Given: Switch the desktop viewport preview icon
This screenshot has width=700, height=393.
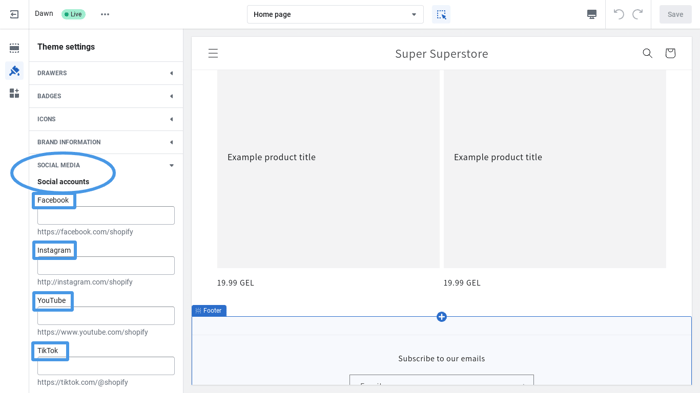Looking at the screenshot, I should click(x=592, y=14).
